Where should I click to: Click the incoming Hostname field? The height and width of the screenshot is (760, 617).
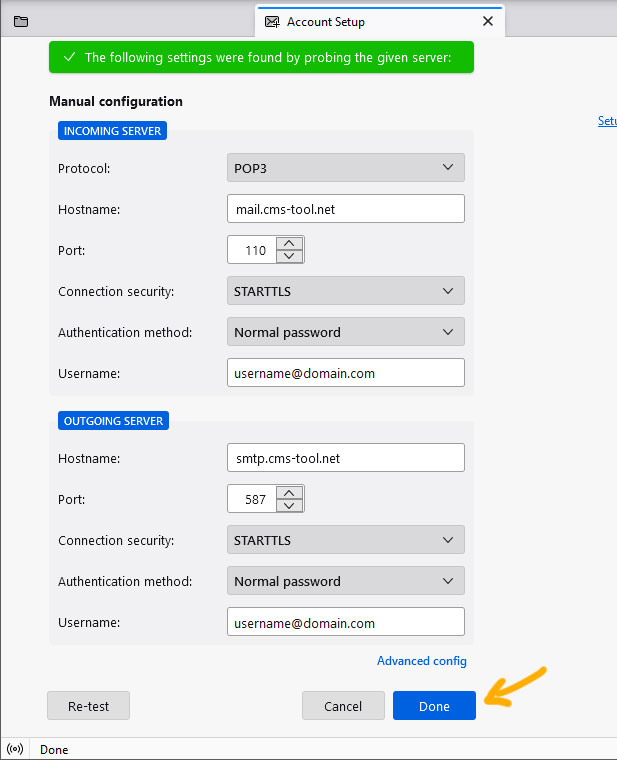(346, 208)
